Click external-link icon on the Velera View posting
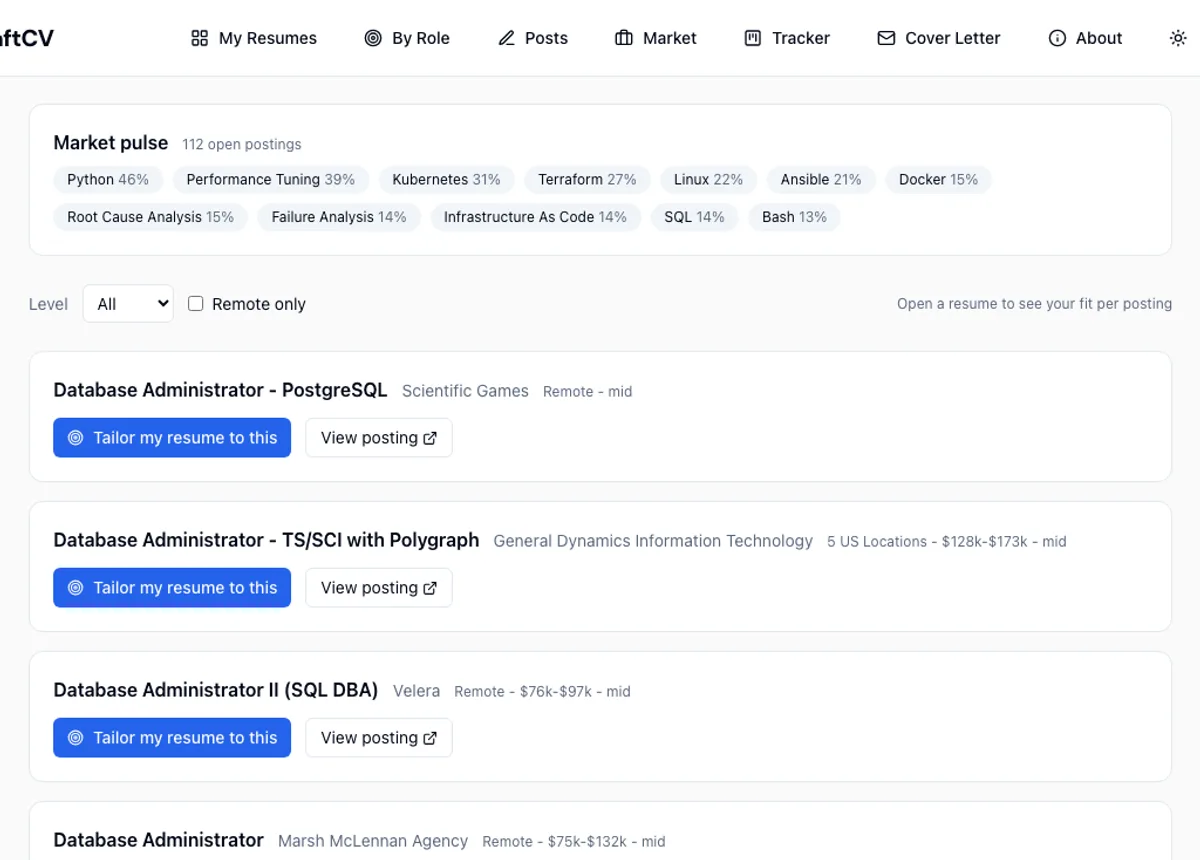The width and height of the screenshot is (1200, 860). [430, 738]
